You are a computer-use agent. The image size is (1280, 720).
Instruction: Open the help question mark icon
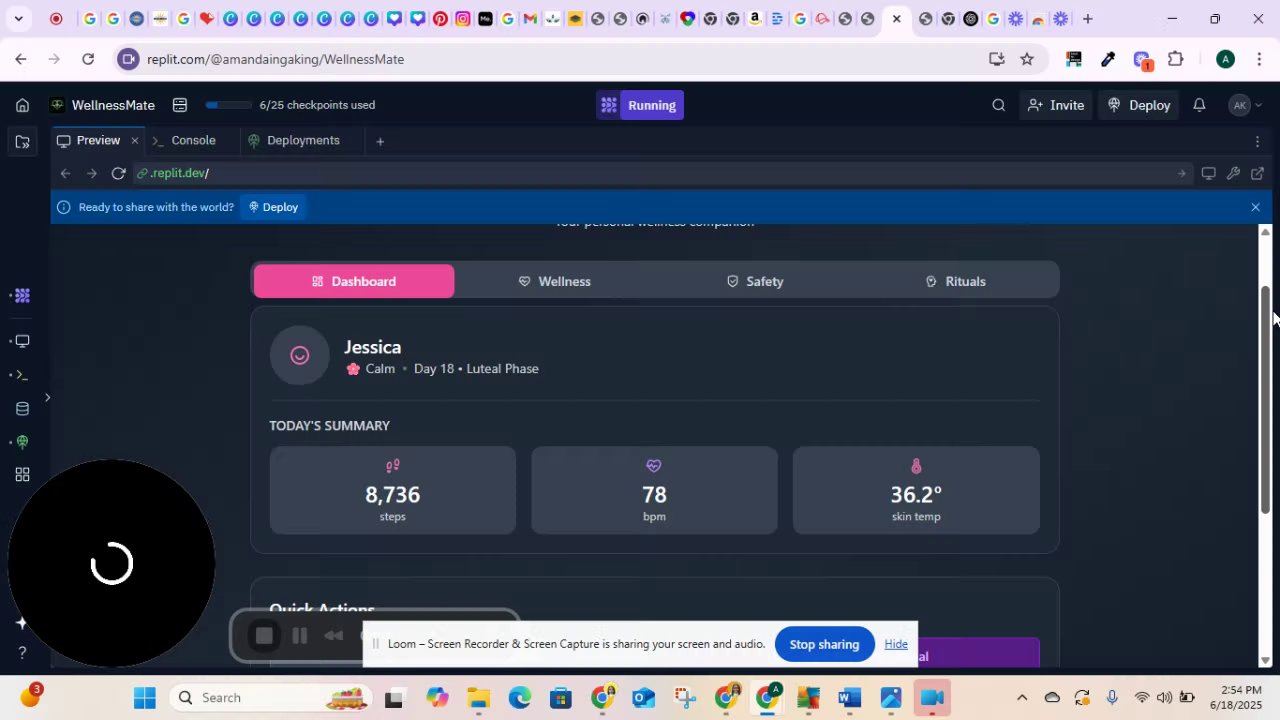[22, 653]
